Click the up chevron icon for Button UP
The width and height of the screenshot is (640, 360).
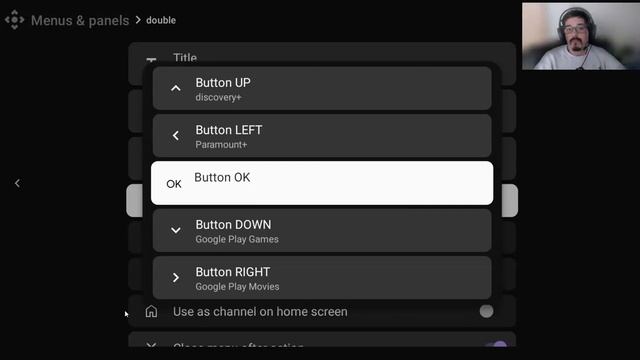[x=176, y=88]
